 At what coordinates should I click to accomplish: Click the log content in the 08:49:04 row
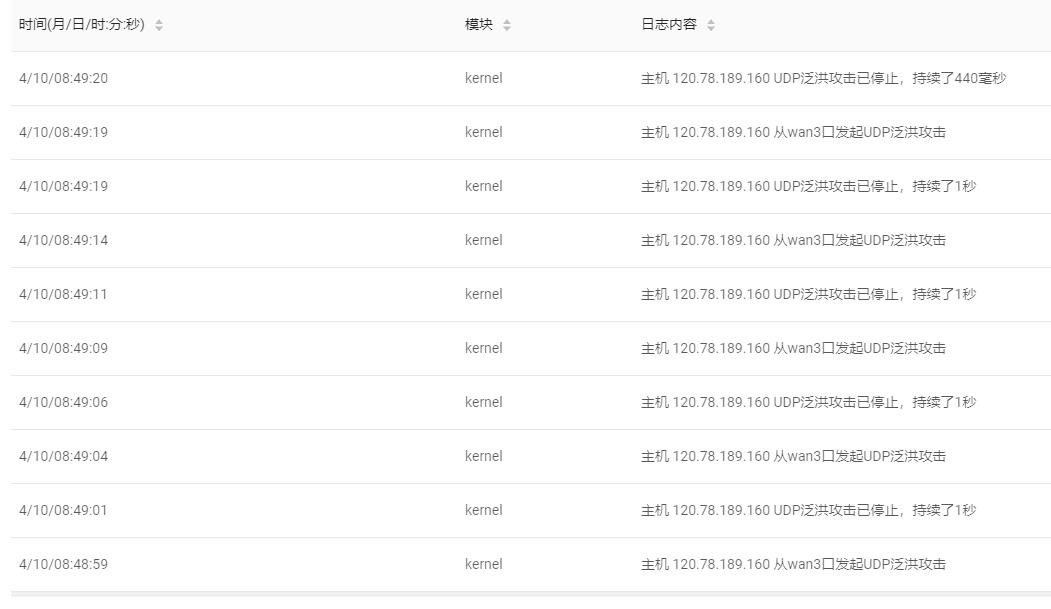point(793,456)
